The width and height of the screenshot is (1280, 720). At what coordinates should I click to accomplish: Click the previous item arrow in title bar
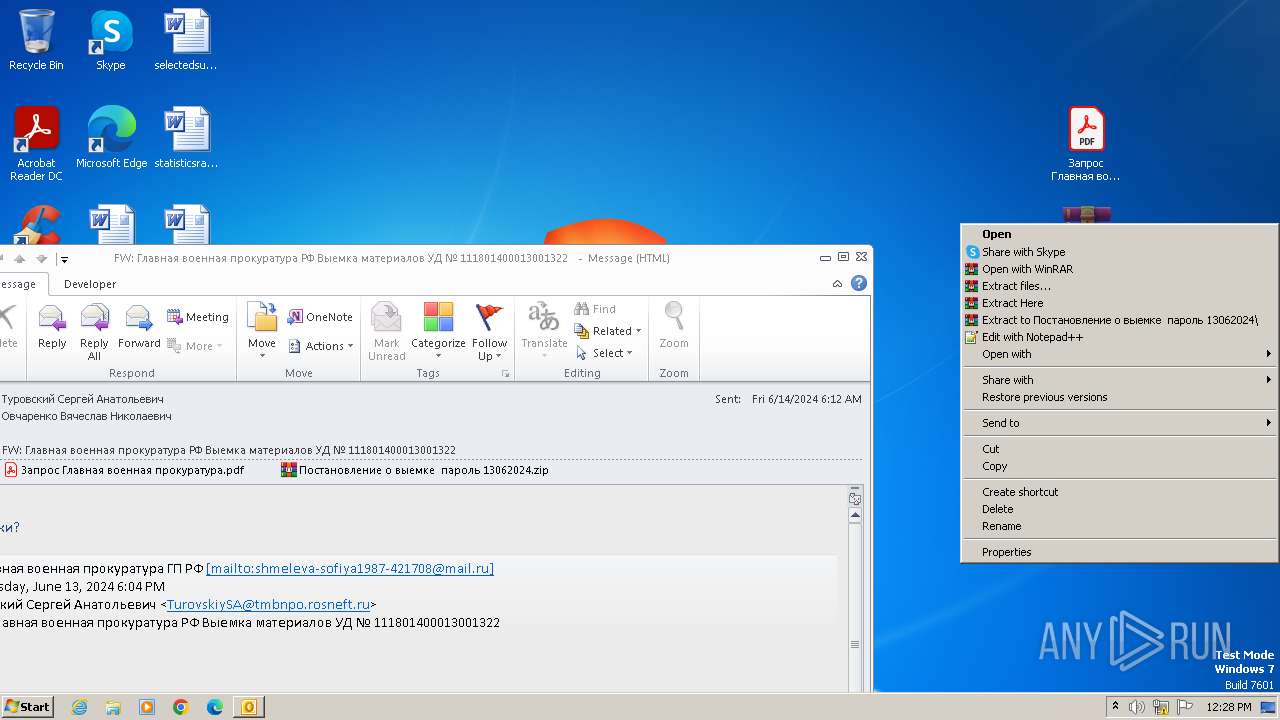[19, 259]
